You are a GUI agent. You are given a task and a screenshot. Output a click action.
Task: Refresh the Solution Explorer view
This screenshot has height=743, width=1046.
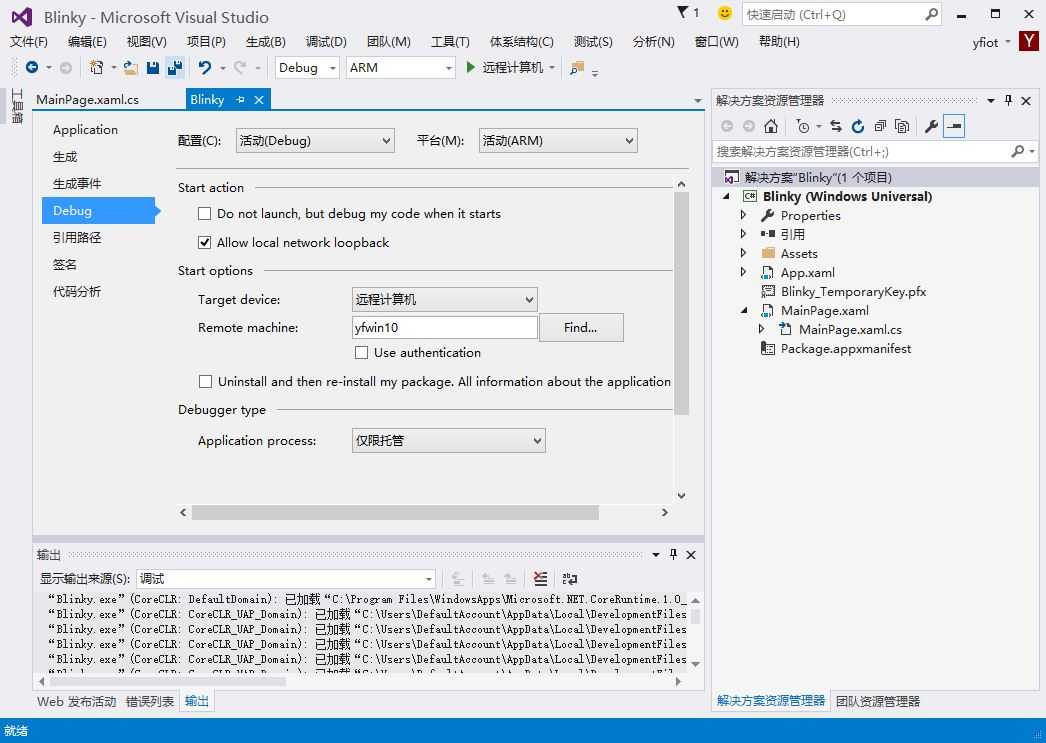tap(857, 126)
